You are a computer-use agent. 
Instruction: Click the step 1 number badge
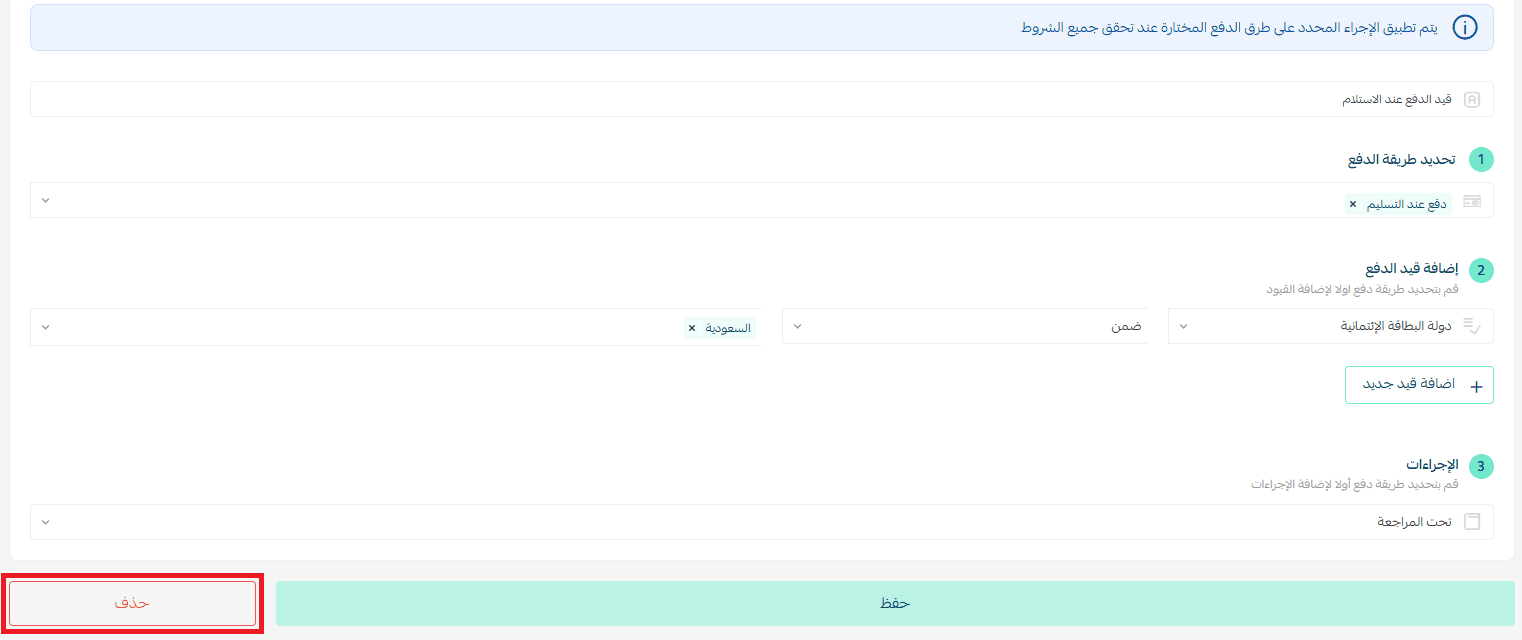[x=1480, y=159]
